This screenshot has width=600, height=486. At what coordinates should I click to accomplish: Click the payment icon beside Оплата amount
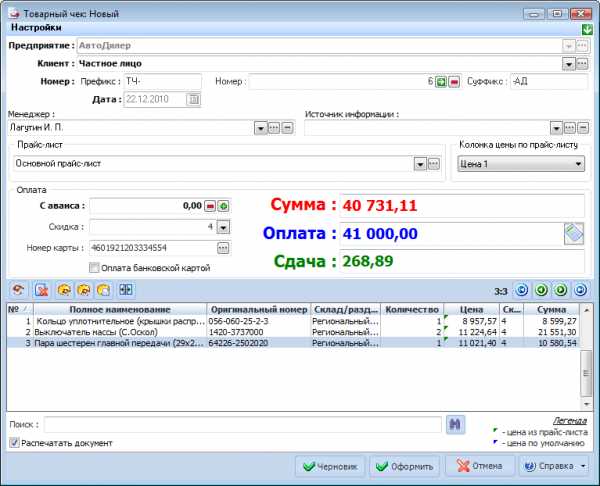point(573,233)
